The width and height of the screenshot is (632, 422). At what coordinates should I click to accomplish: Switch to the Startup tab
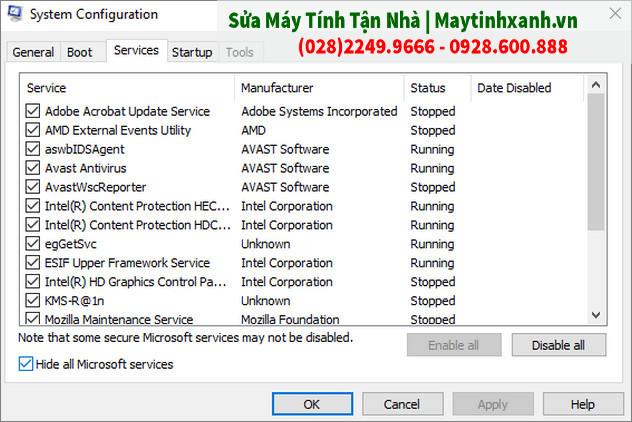(192, 52)
